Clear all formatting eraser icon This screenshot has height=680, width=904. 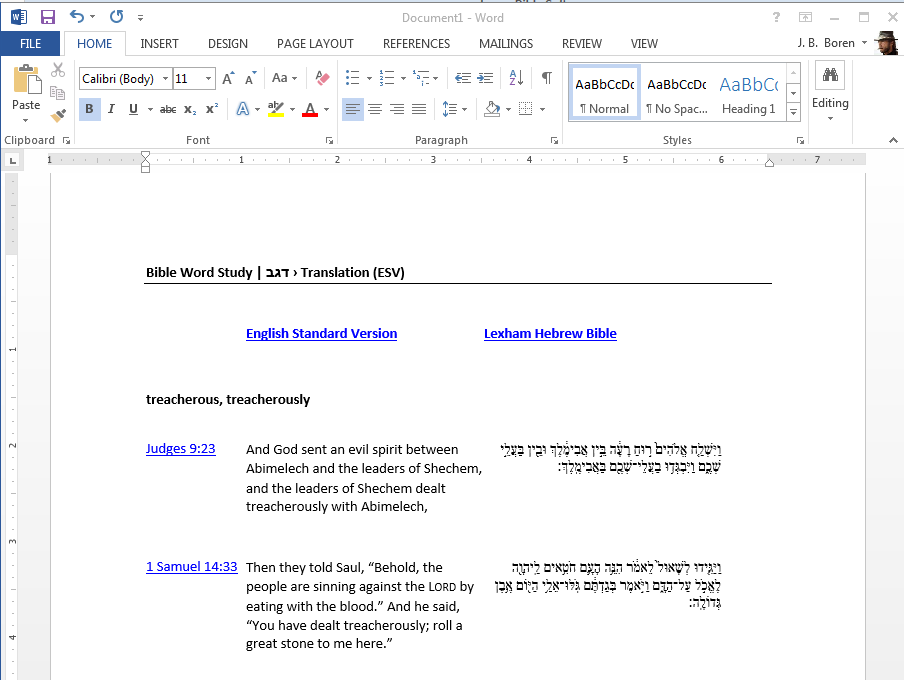tap(322, 78)
